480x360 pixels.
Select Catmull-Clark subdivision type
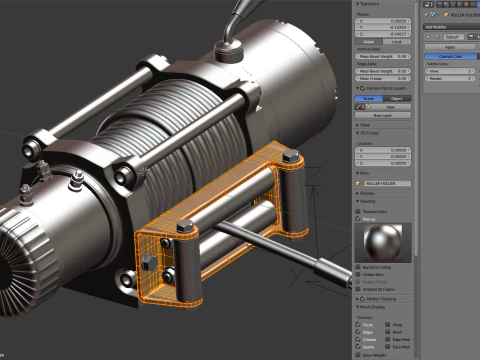click(451, 56)
